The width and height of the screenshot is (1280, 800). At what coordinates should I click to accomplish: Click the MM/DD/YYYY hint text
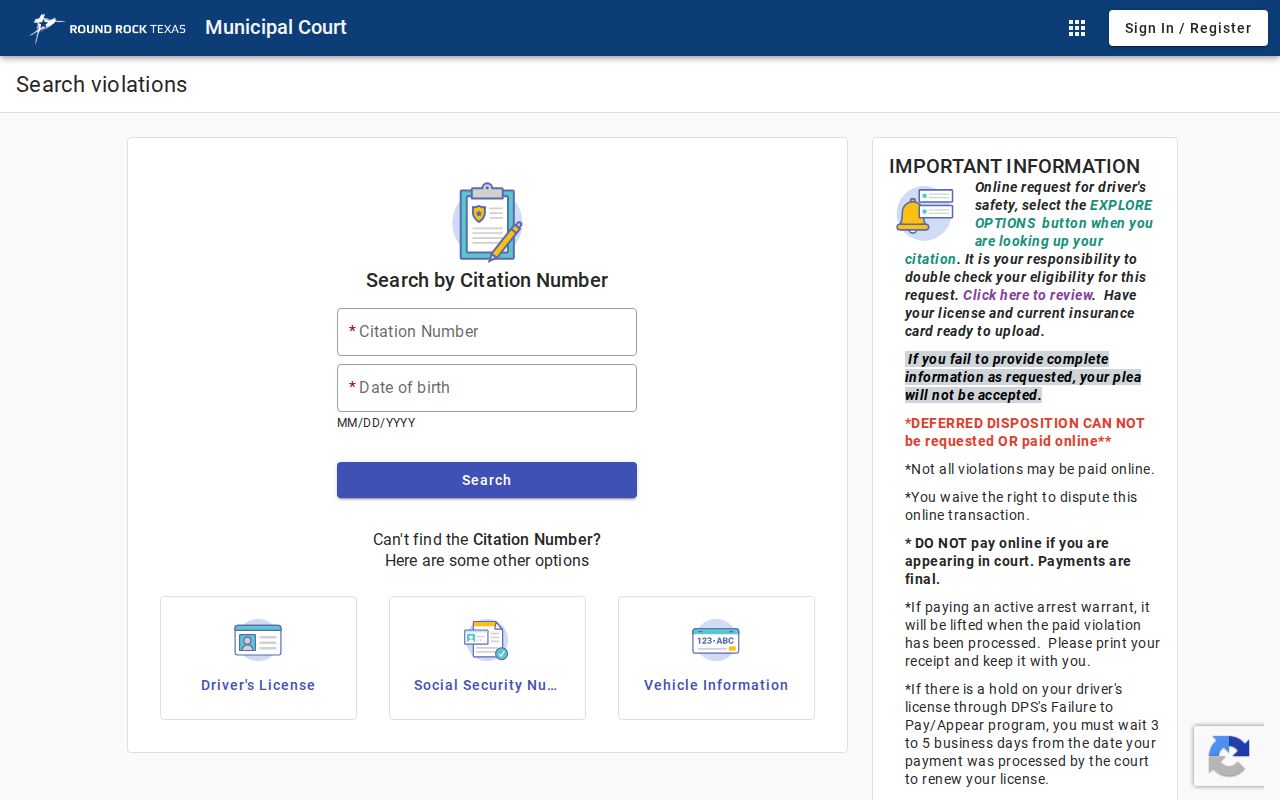376,423
